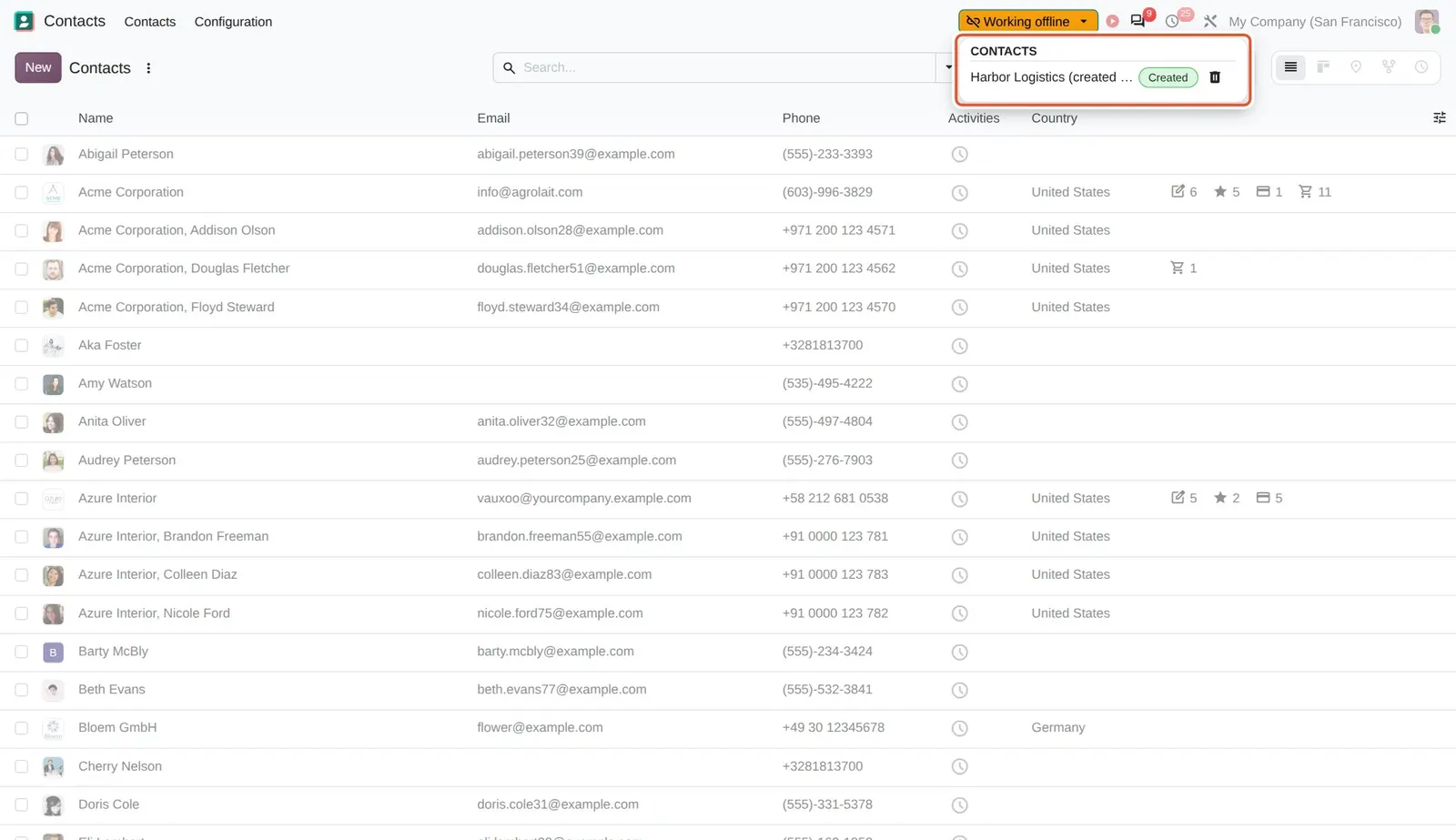1456x840 pixels.
Task: Click the search magnifier icon
Action: [x=510, y=68]
